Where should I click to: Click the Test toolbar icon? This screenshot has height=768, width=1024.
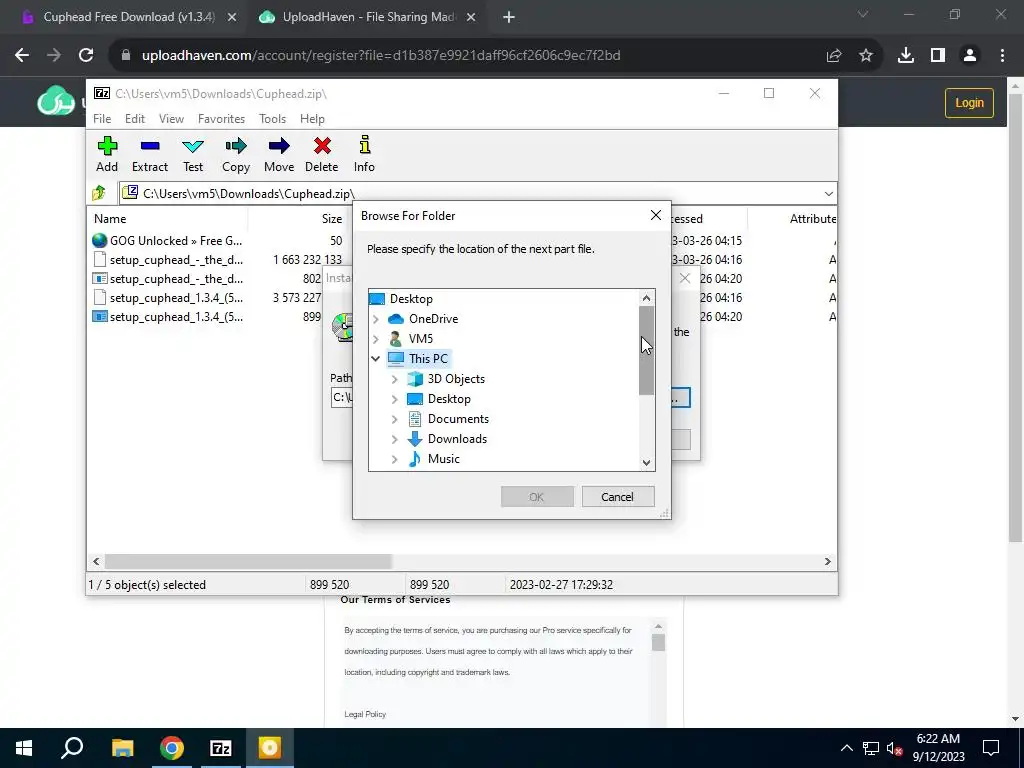click(193, 154)
